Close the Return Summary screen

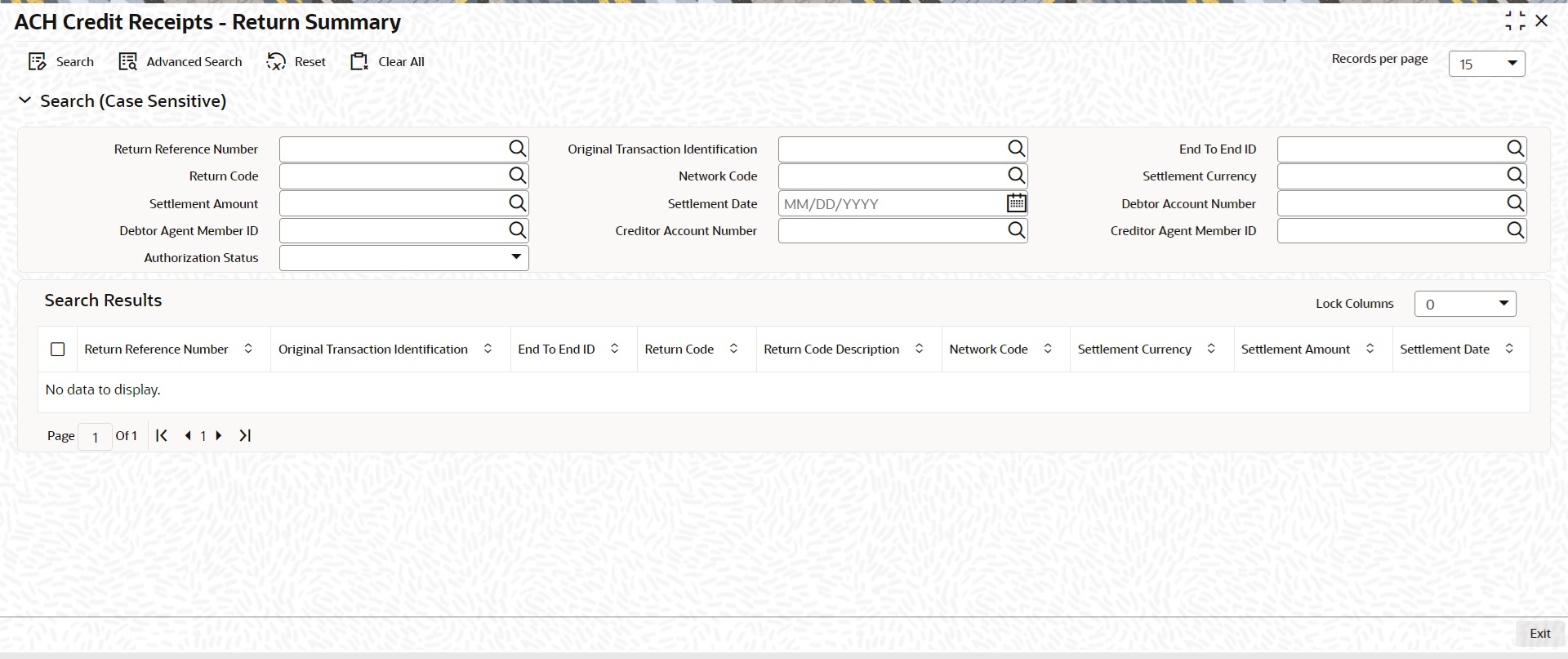pos(1542,21)
